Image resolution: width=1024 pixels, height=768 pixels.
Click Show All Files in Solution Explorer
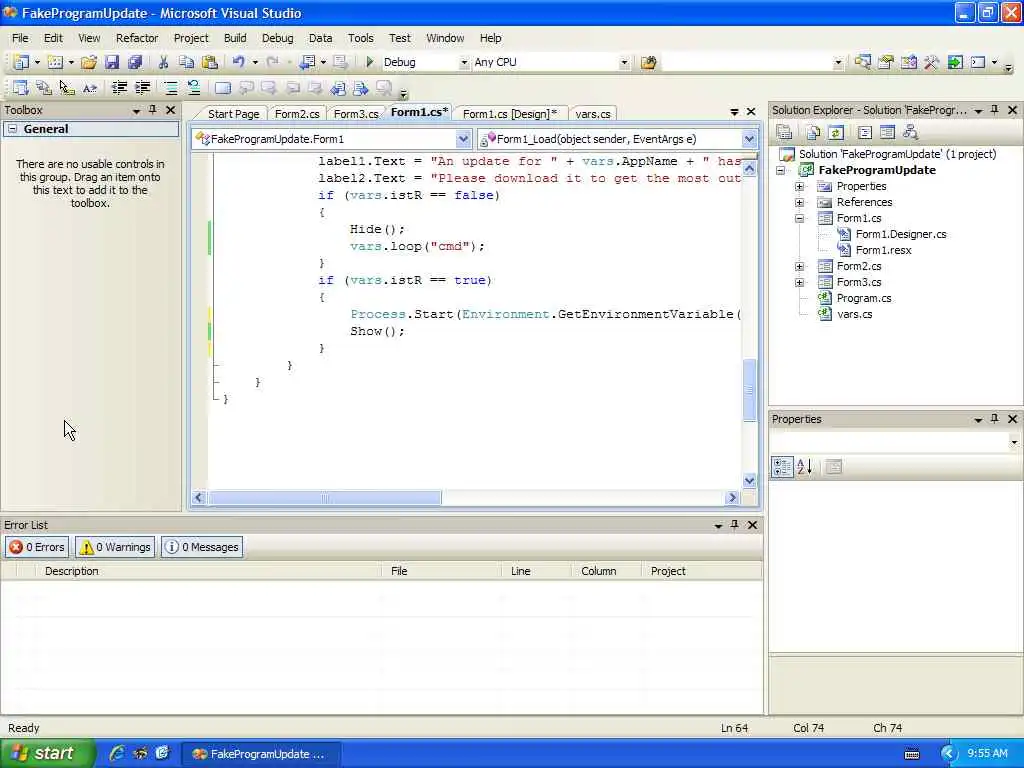click(x=813, y=133)
